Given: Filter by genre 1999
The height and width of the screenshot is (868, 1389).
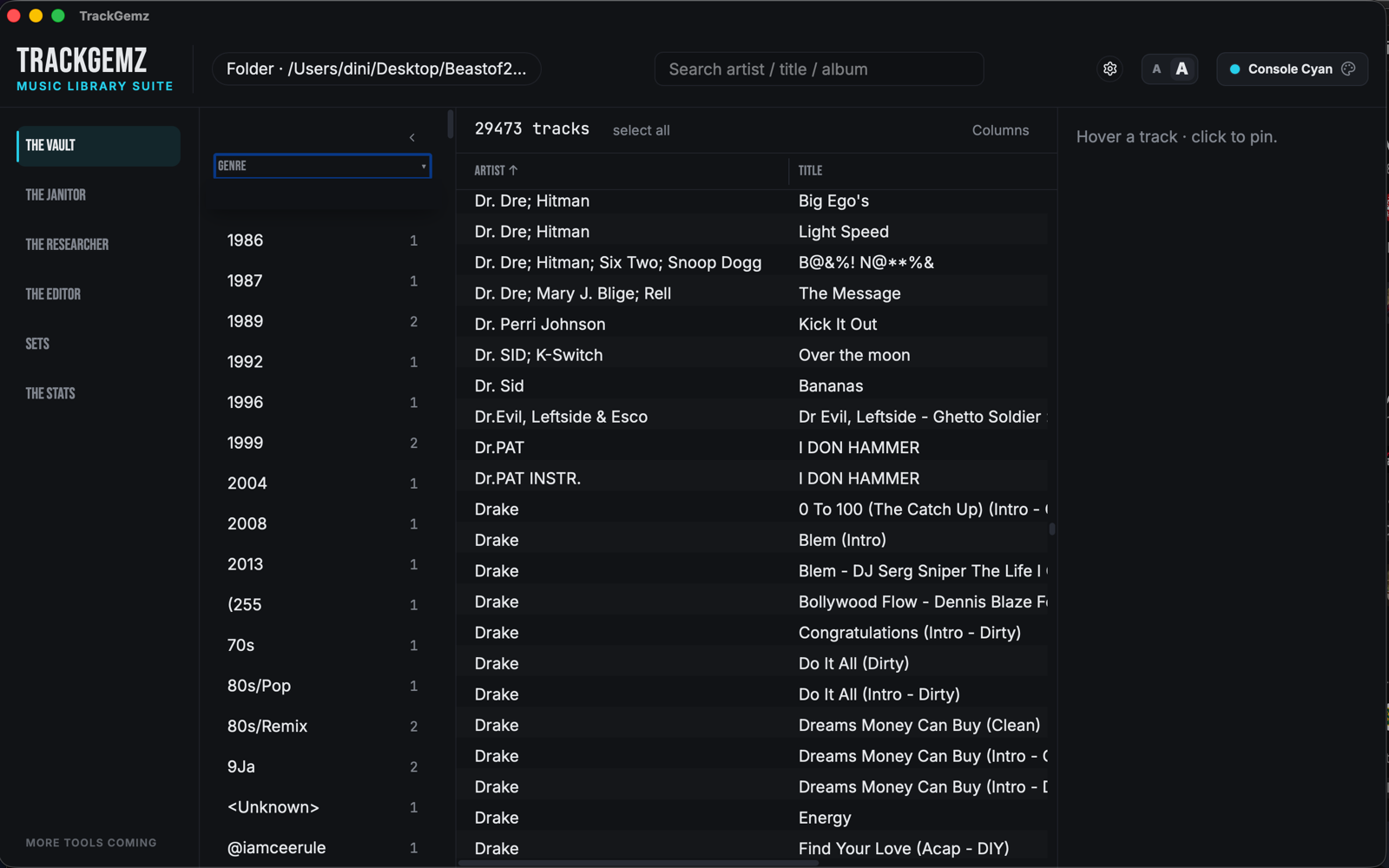Looking at the screenshot, I should pyautogui.click(x=322, y=443).
